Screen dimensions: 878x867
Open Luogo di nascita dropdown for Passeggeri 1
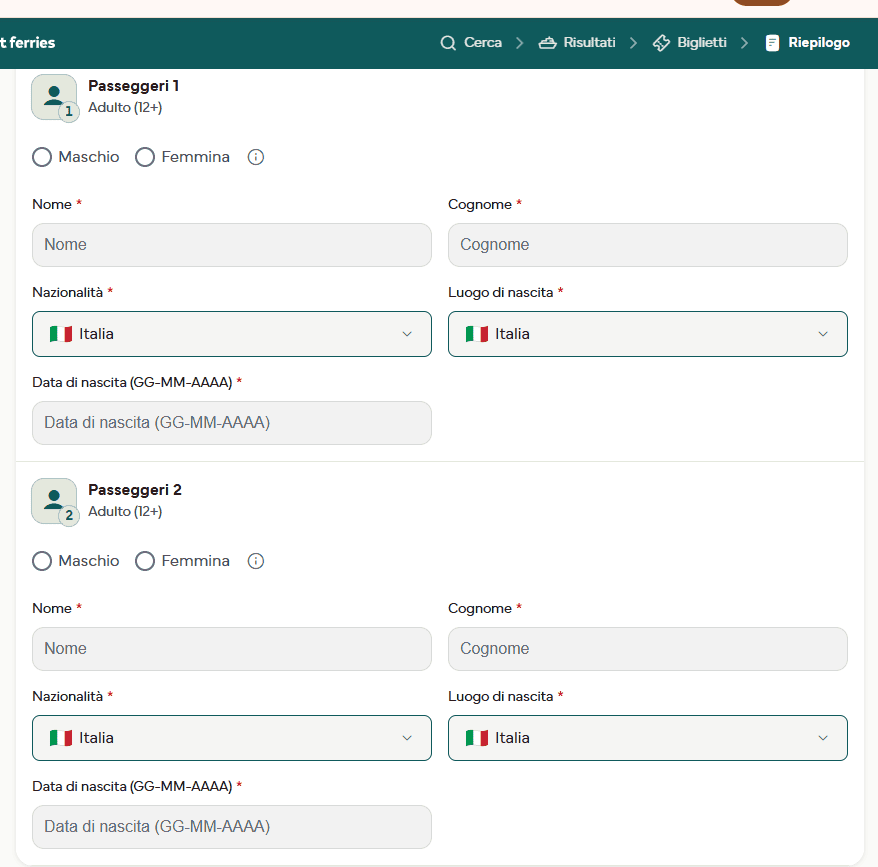[x=648, y=334]
